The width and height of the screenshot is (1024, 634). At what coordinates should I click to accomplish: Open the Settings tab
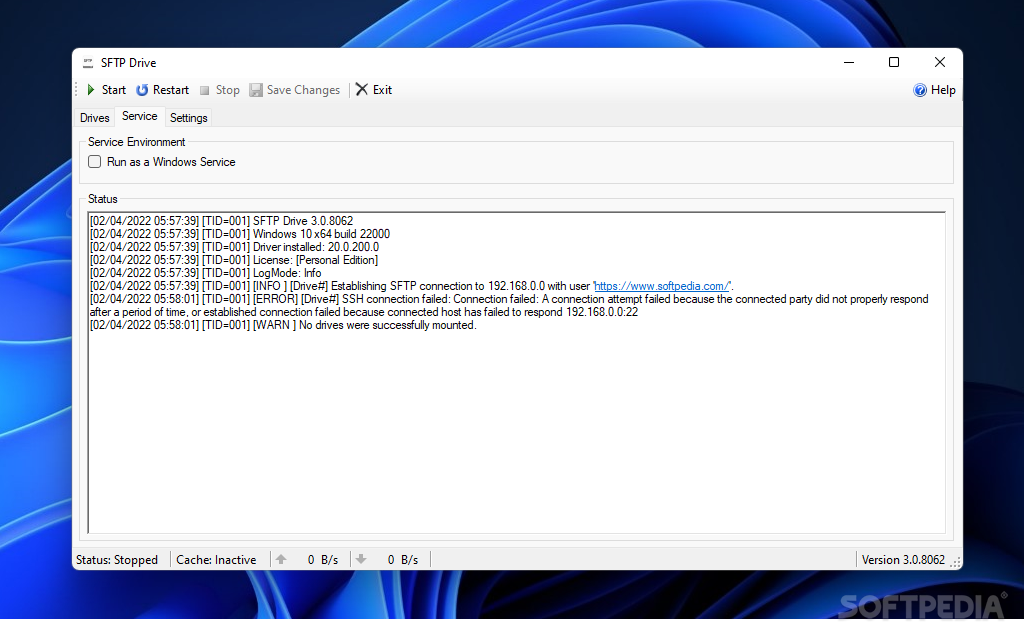[x=189, y=118]
